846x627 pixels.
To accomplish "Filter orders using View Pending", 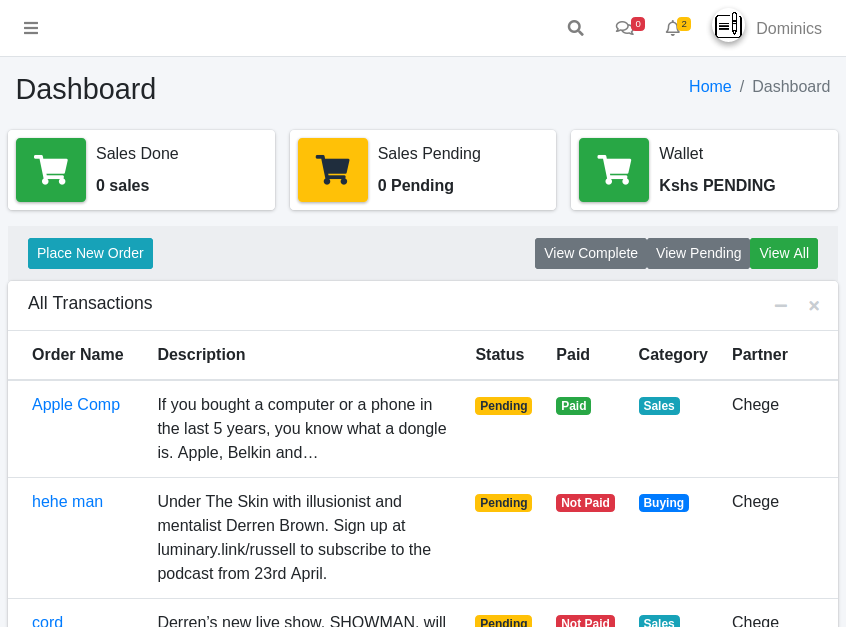I will (698, 253).
